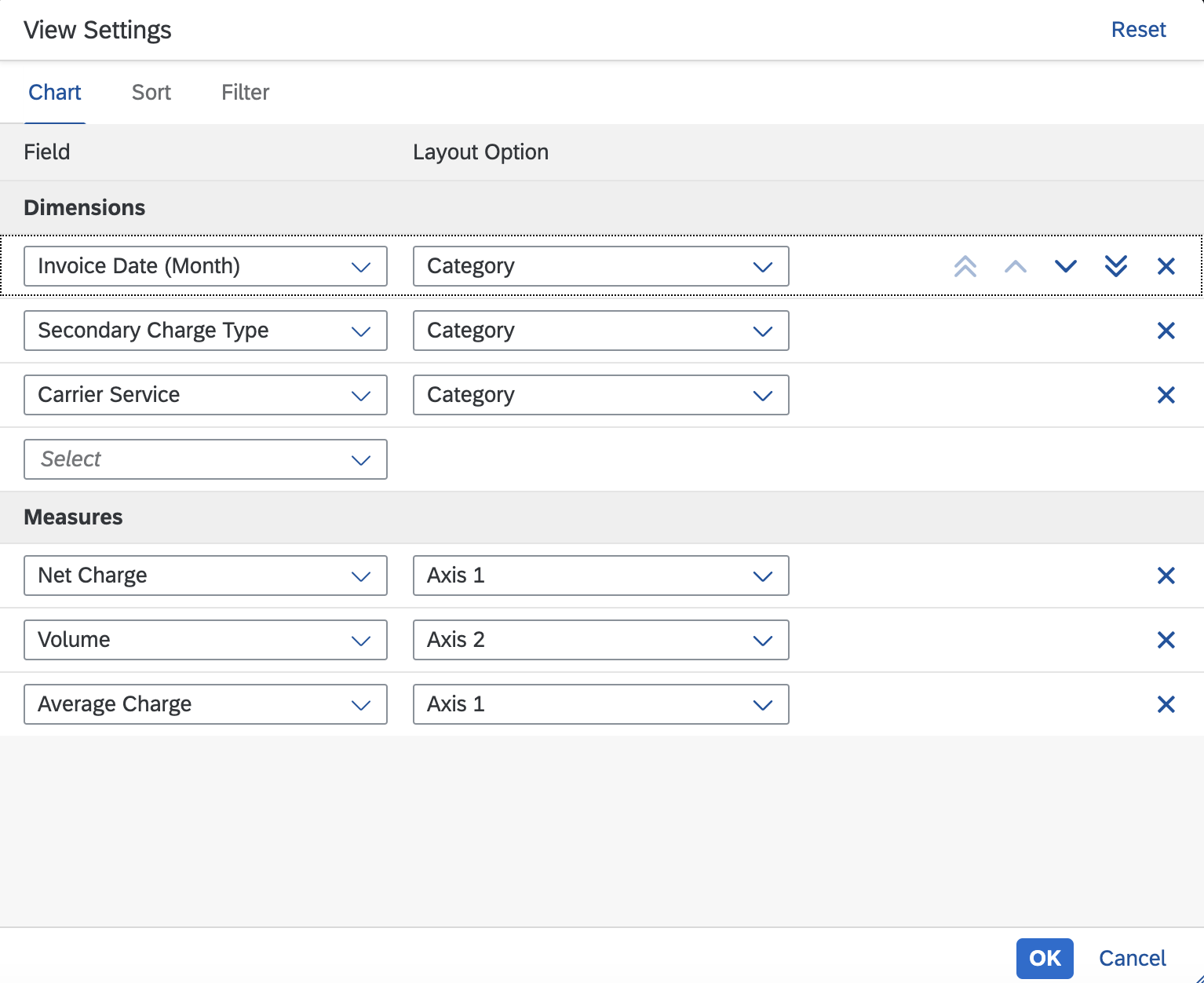Viewport: 1204px width, 983px height.
Task: Remove the Average Charge measure
Action: coord(1166,704)
